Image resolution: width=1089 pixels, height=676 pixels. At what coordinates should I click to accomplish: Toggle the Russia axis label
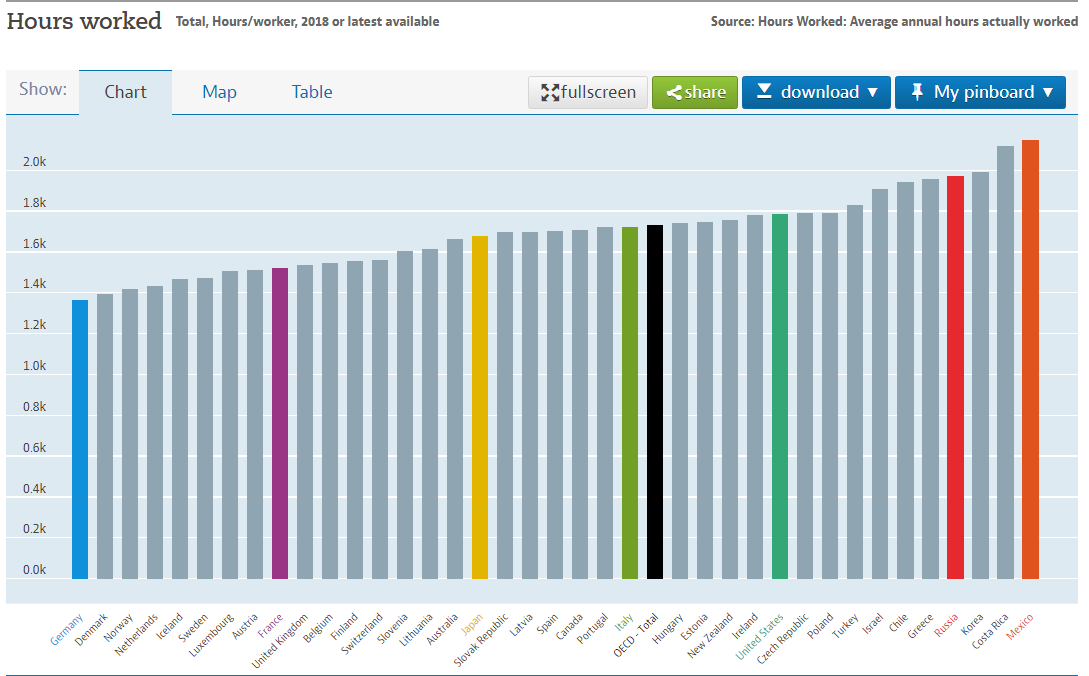tap(946, 626)
